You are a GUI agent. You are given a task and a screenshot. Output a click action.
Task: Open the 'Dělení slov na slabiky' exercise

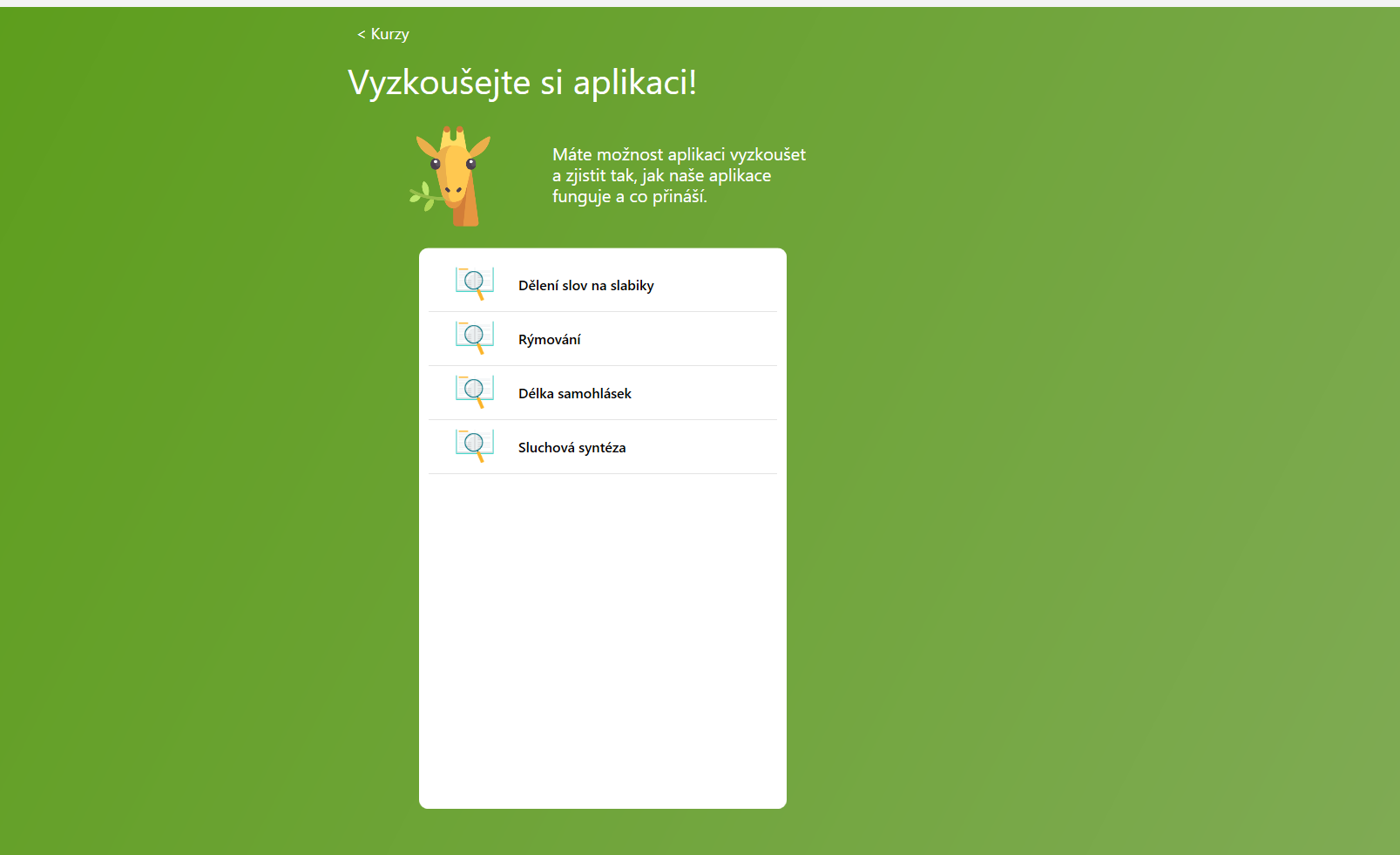pos(603,285)
